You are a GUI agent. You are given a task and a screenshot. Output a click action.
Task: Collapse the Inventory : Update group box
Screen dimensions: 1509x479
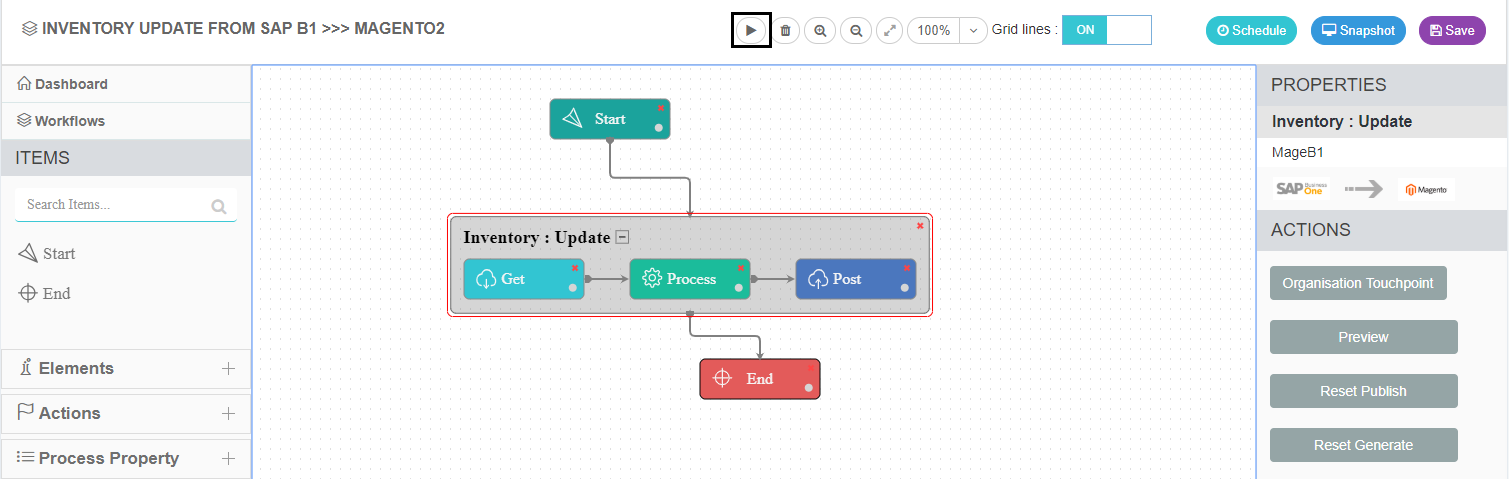coord(622,237)
